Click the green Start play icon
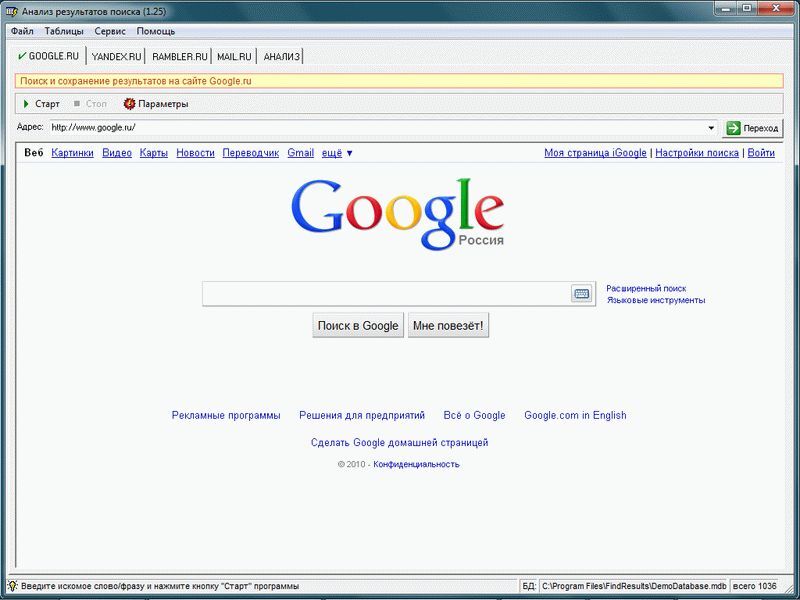Image resolution: width=800 pixels, height=600 pixels. tap(26, 104)
